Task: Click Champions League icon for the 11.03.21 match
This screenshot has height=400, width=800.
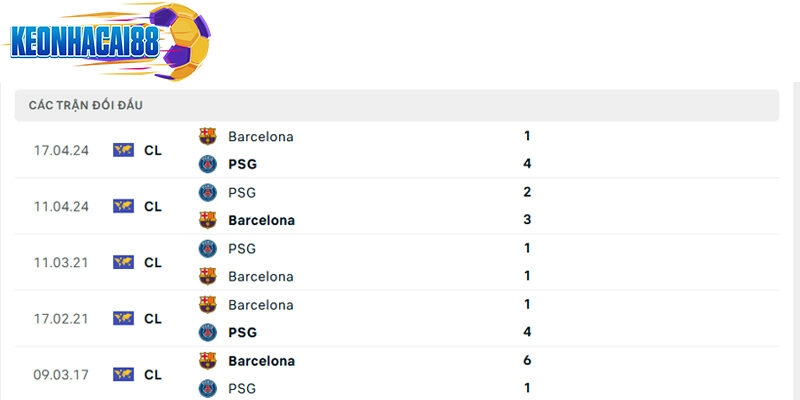Action: [x=124, y=262]
